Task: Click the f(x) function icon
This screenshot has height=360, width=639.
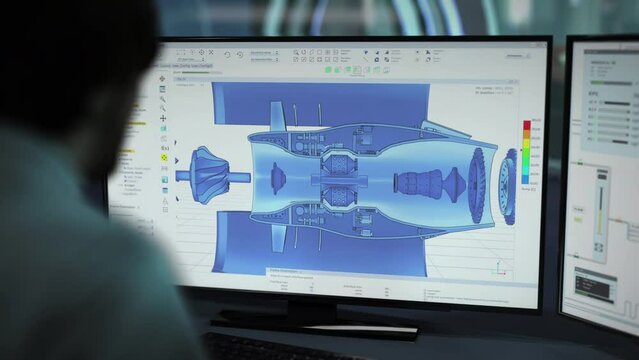Action: pos(165,148)
